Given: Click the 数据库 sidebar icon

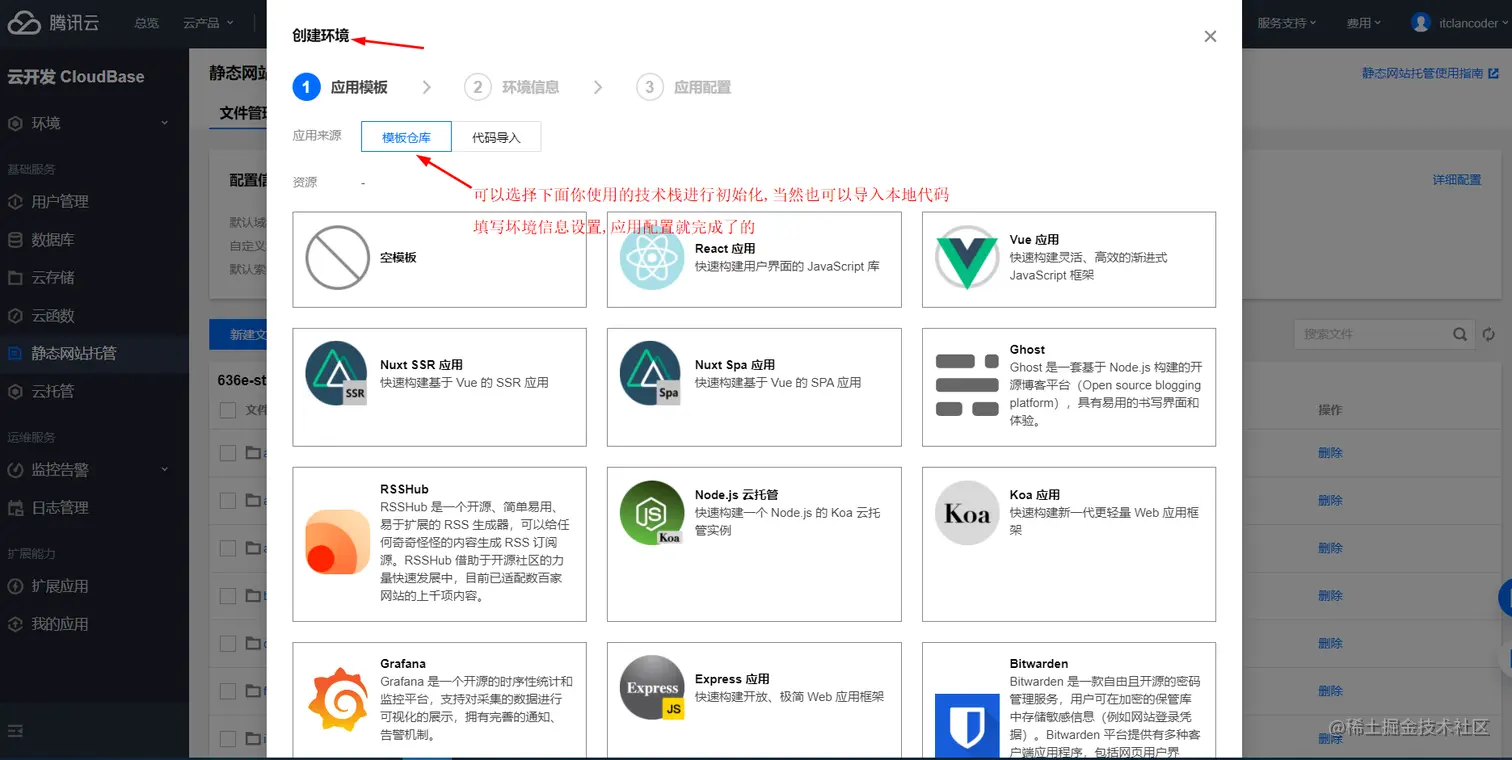Looking at the screenshot, I should coord(15,240).
